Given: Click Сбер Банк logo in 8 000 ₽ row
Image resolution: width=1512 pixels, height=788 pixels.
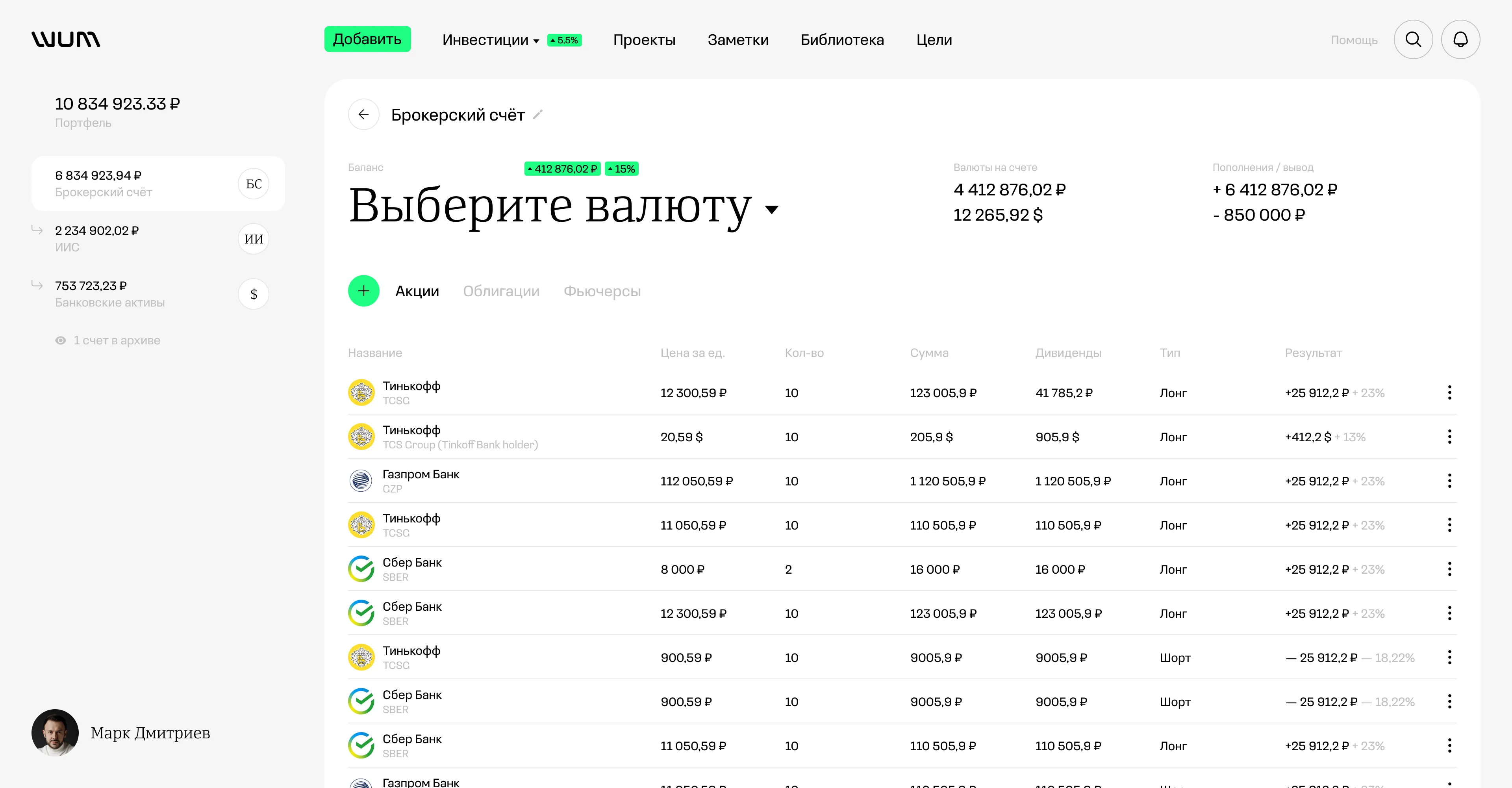Looking at the screenshot, I should pos(361,569).
